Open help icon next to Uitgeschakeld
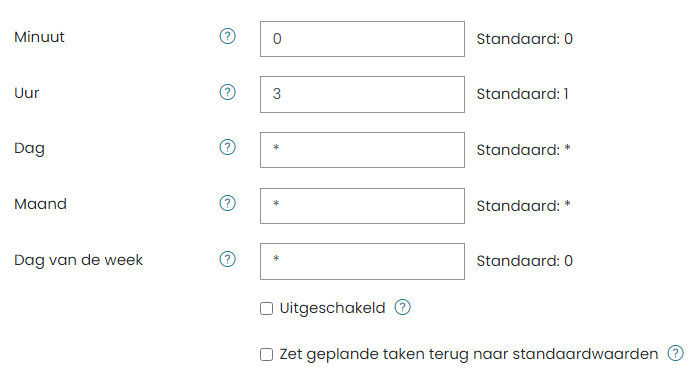Viewport: 699px width, 381px height. click(403, 307)
